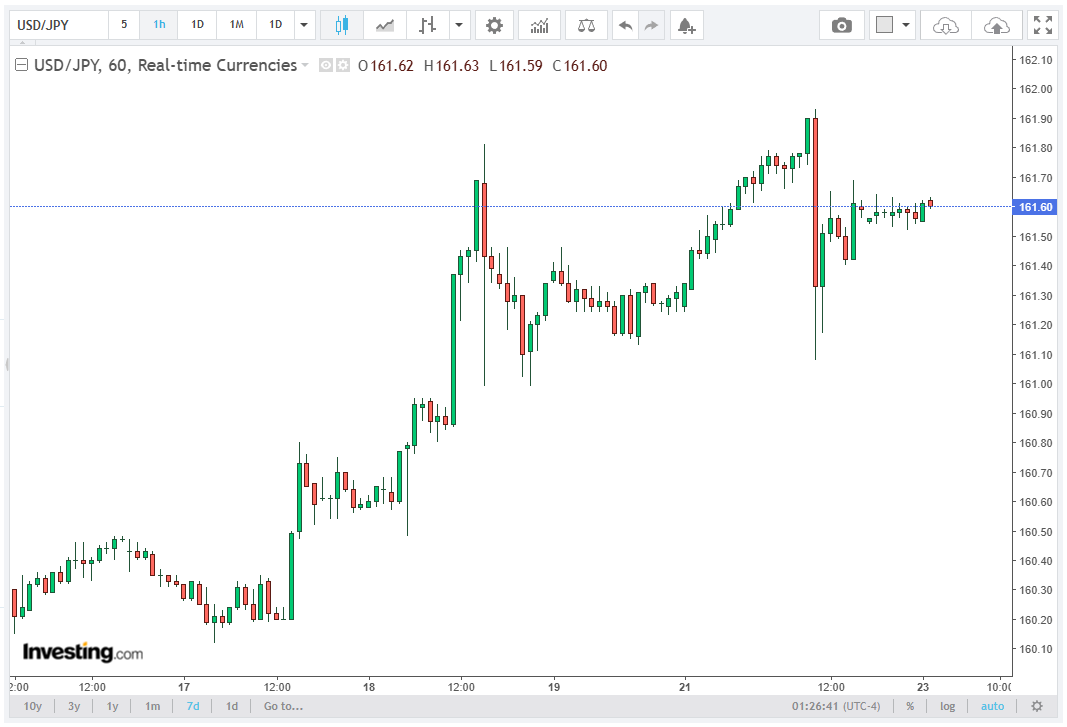Screen dimensions: 1067x727
Task: Click the USD/JPY symbol input field
Action: coord(60,26)
